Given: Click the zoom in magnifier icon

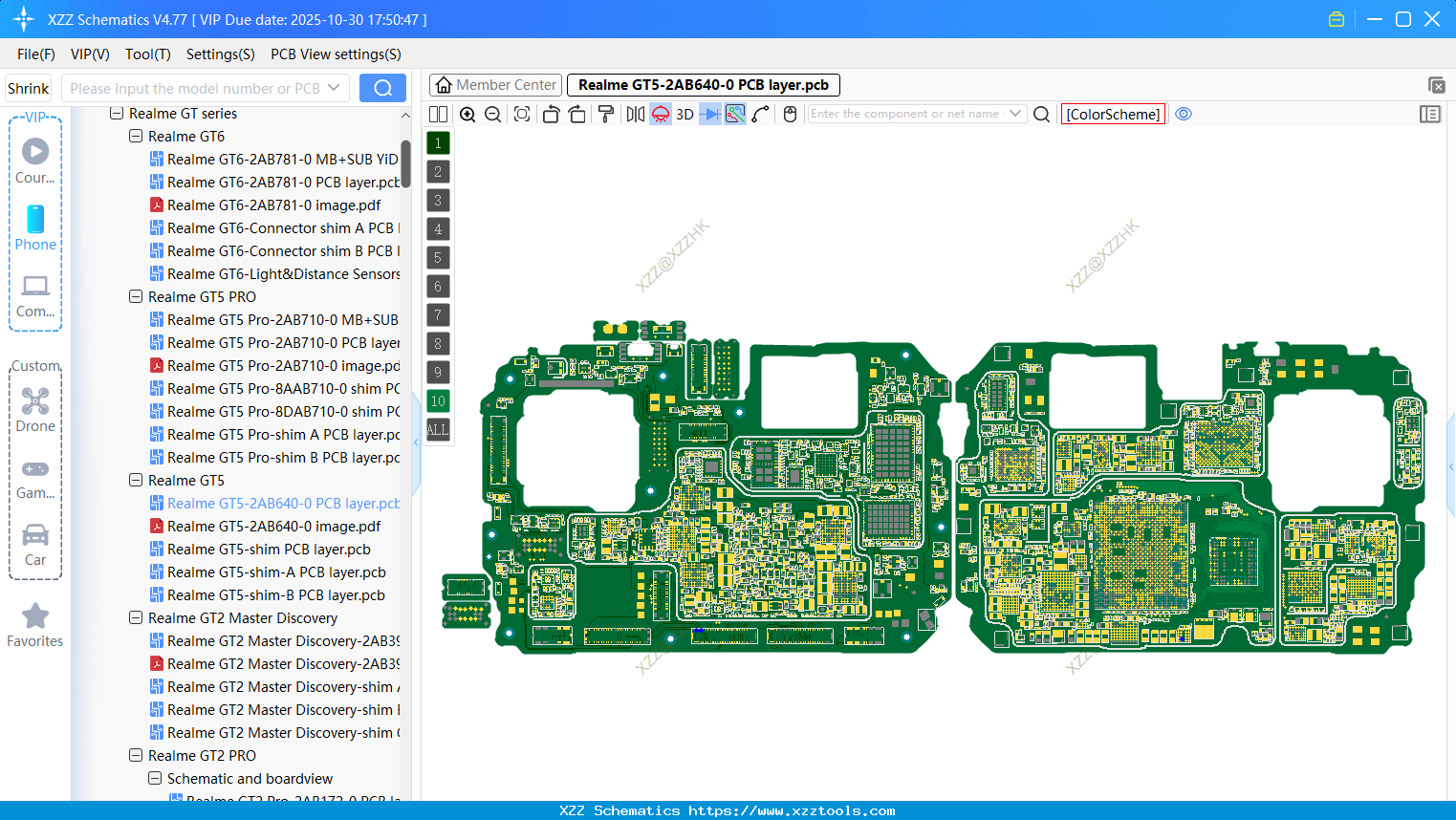Looking at the screenshot, I should [467, 115].
